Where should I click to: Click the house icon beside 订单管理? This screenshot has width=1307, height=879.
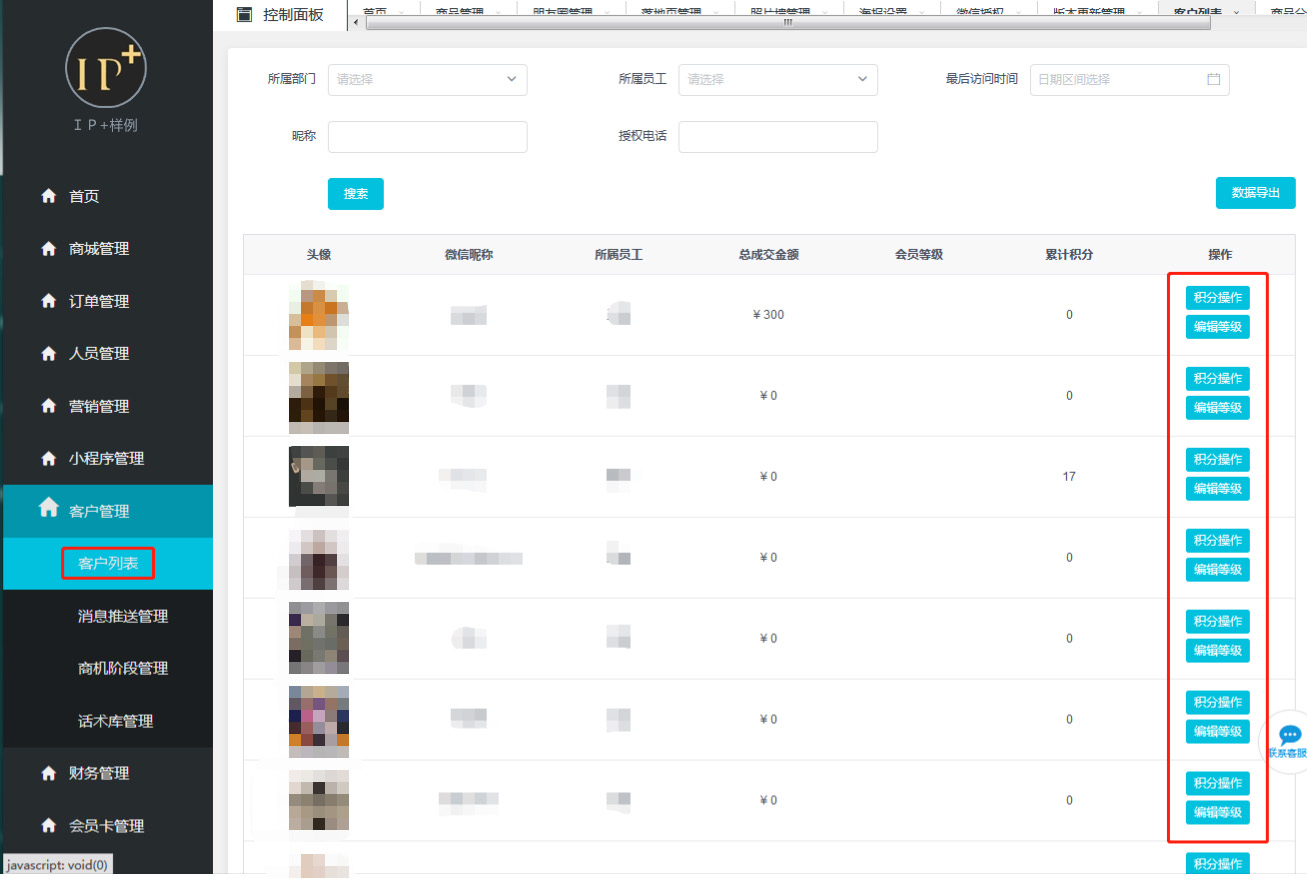(x=48, y=301)
